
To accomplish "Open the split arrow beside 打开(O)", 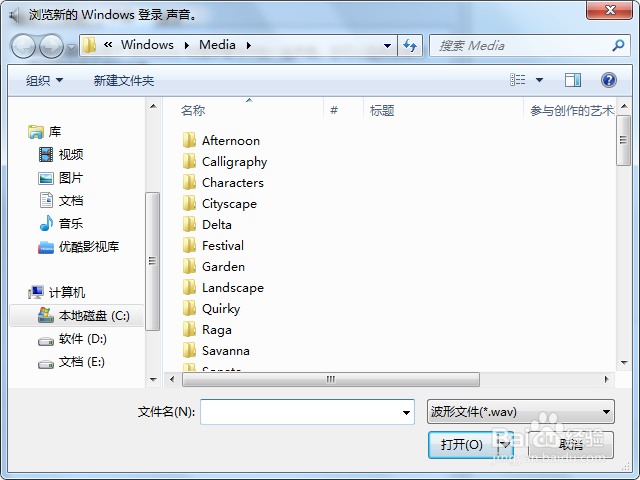I will pos(505,444).
